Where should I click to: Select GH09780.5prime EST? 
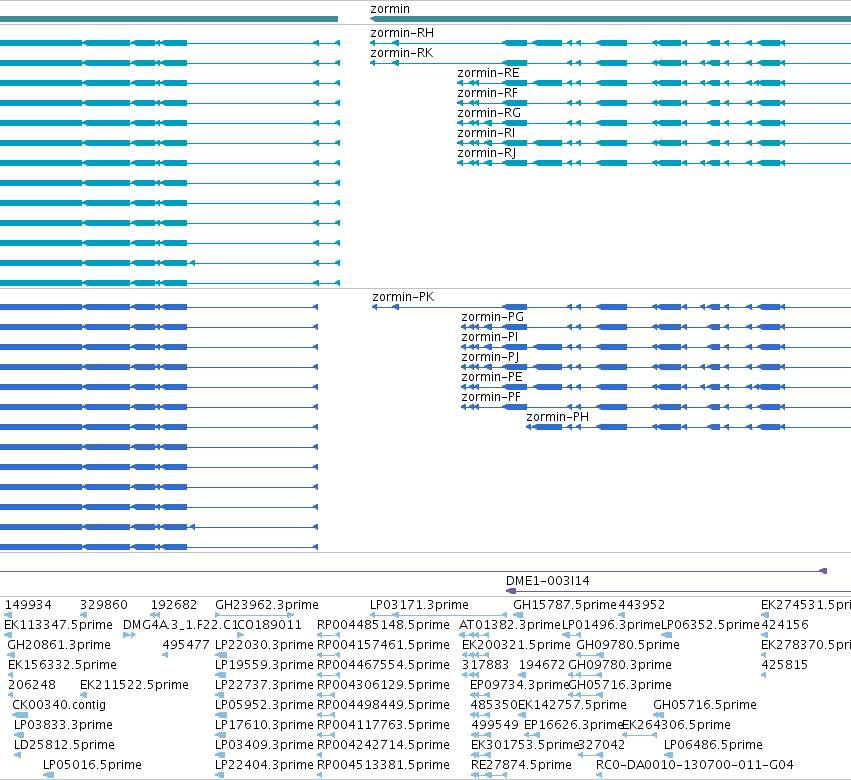point(628,645)
